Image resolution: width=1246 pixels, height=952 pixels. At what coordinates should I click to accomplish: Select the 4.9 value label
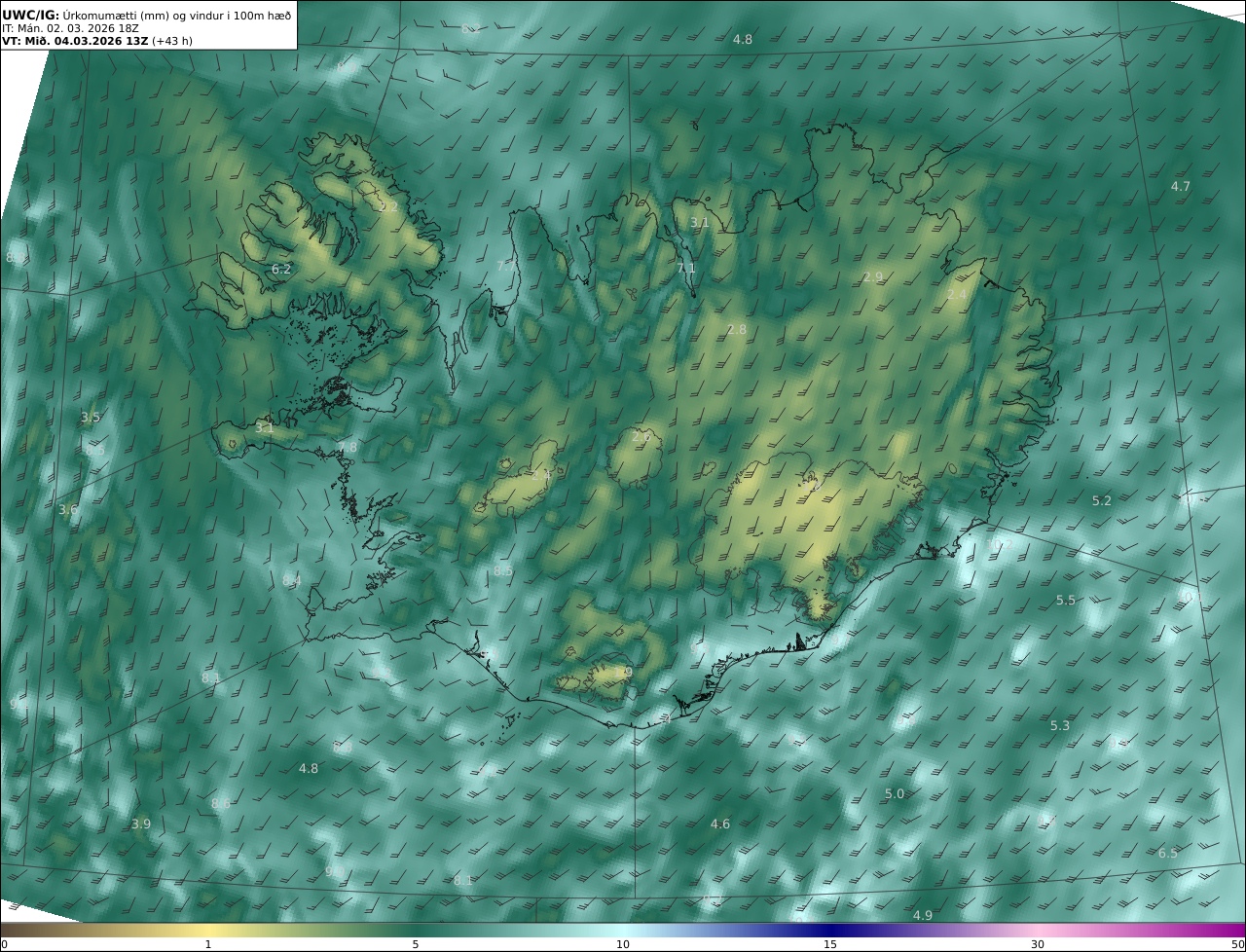click(923, 916)
